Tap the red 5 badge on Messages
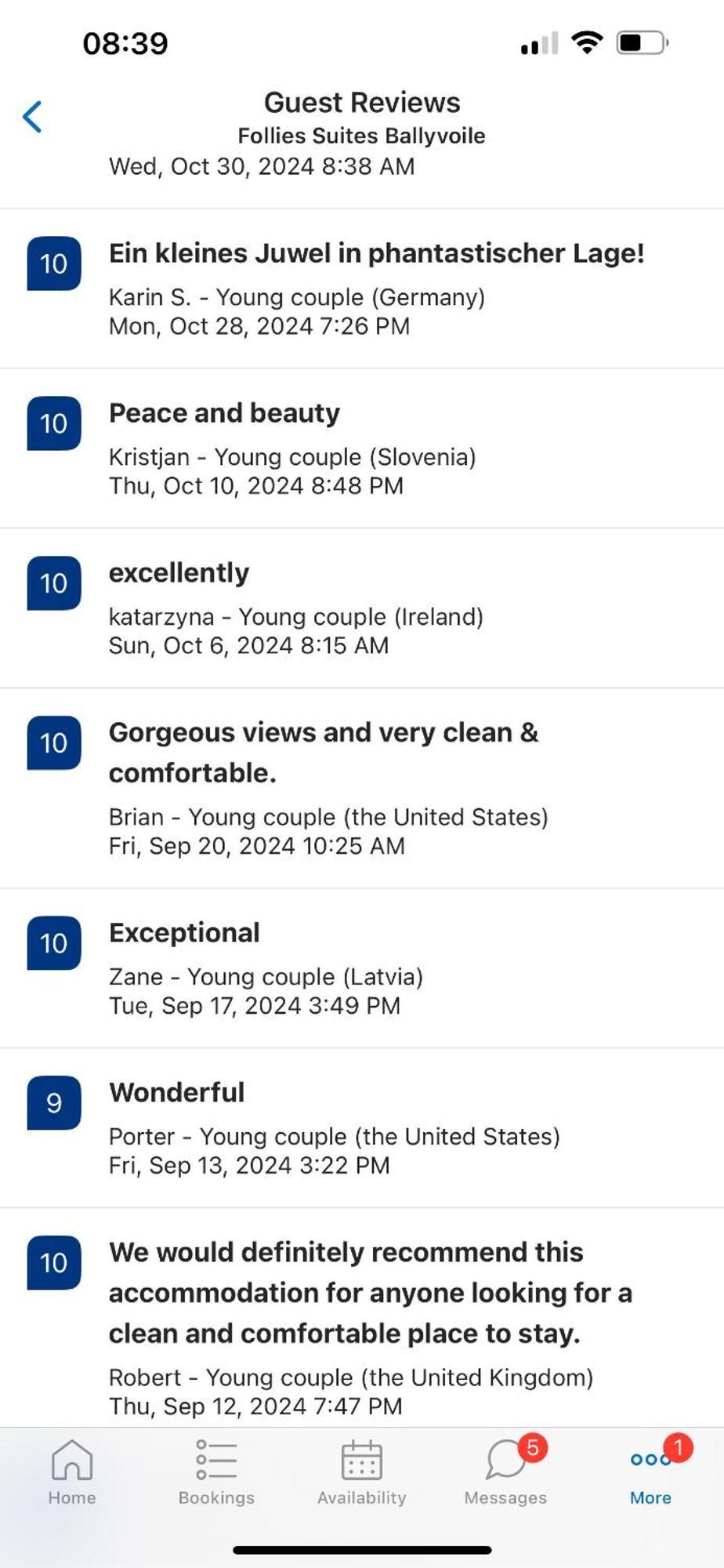This screenshot has height=1568, width=724. coord(533,1447)
